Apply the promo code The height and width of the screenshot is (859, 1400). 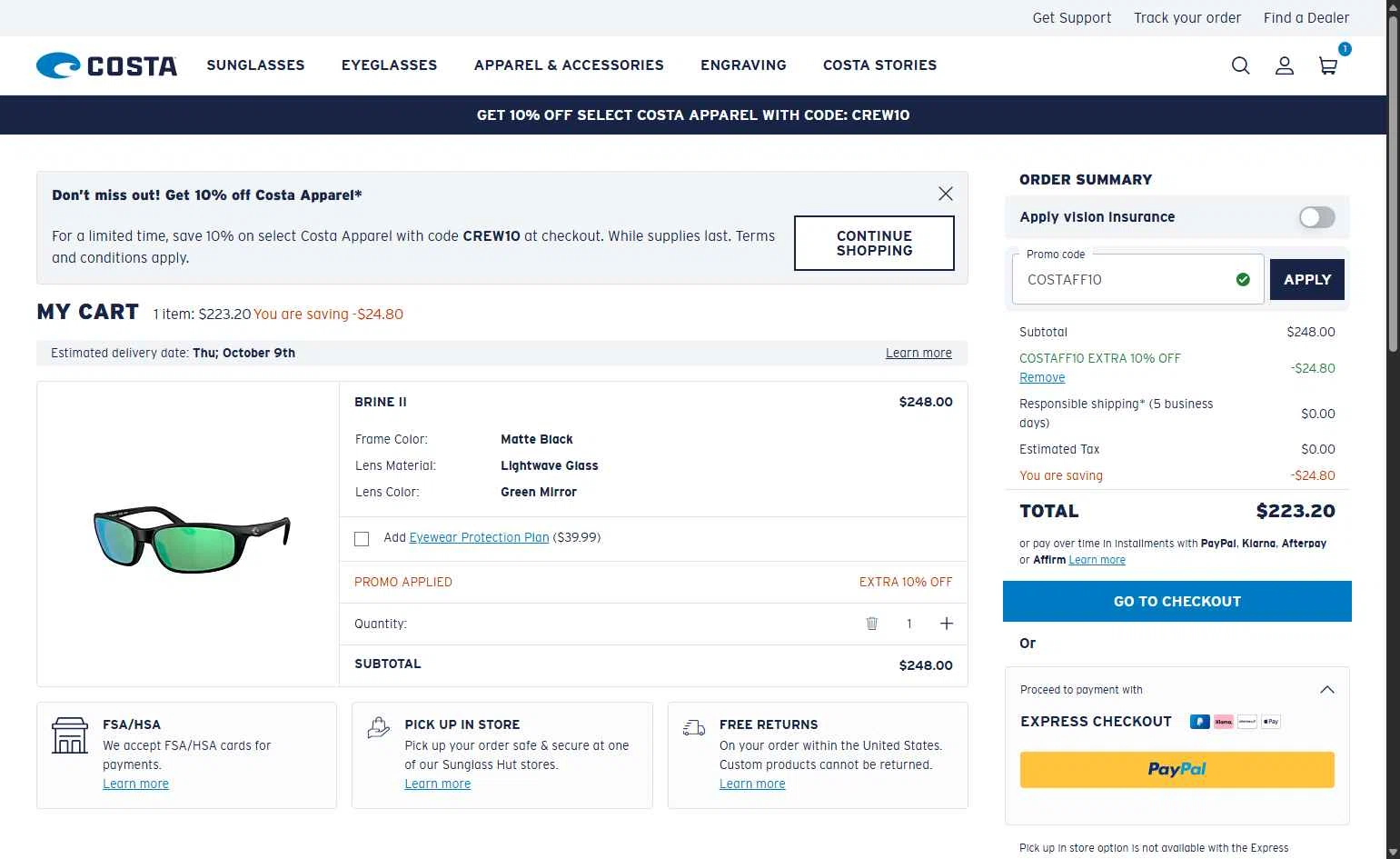pos(1306,280)
